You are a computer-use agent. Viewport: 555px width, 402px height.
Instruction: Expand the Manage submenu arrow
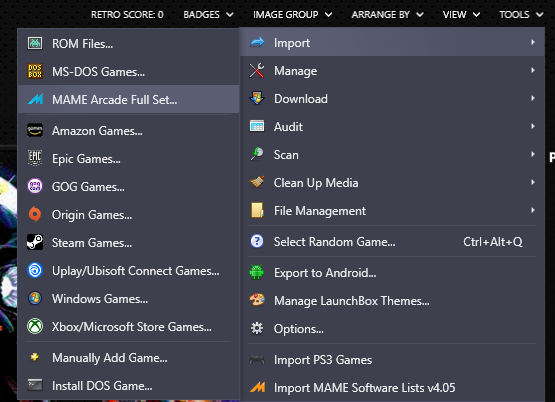point(533,70)
